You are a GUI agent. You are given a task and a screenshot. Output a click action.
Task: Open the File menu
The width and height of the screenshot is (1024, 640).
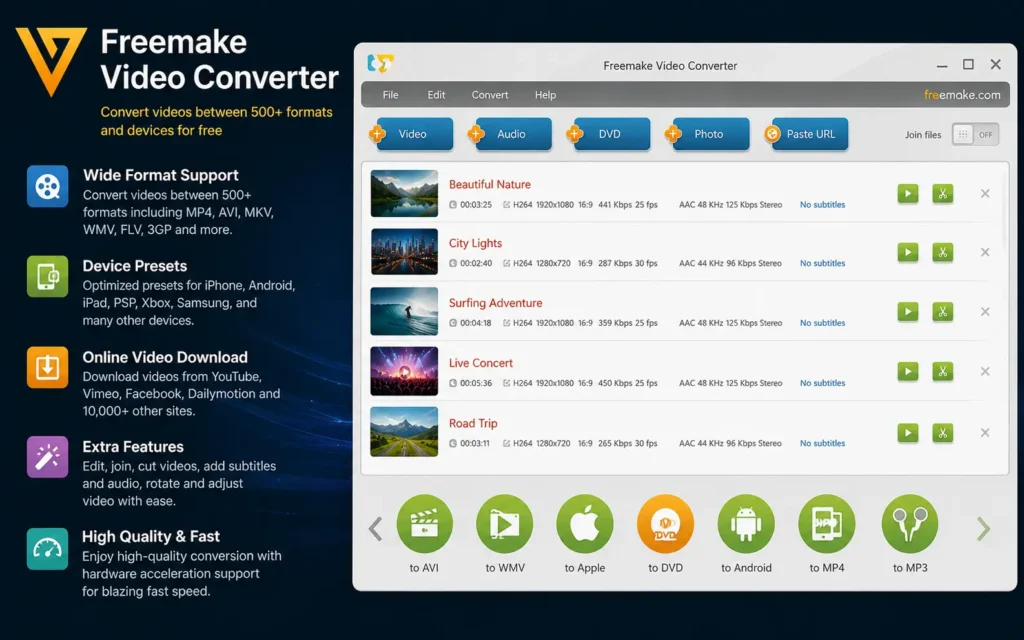pos(391,95)
